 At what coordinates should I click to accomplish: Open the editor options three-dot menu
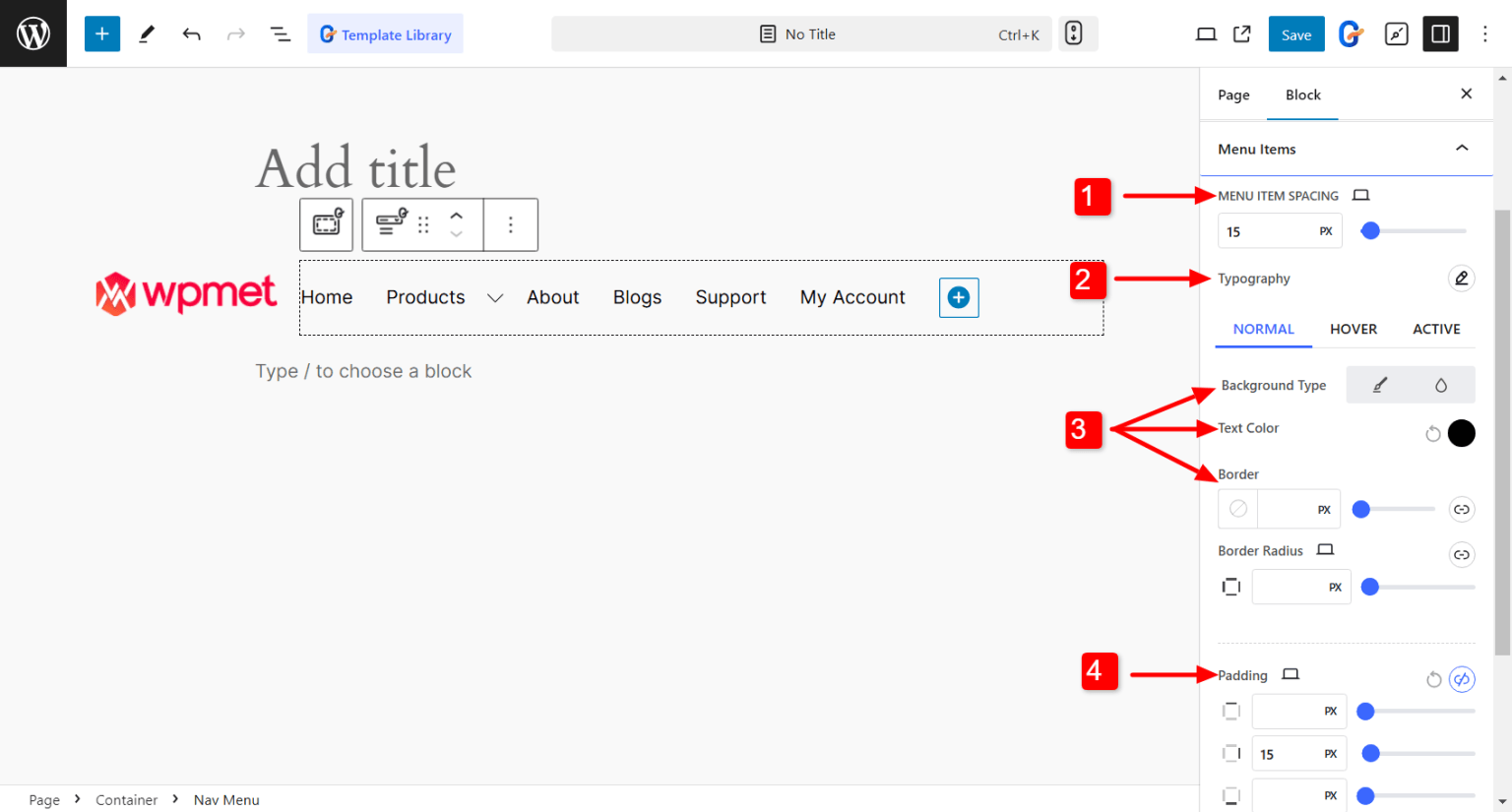[1485, 34]
